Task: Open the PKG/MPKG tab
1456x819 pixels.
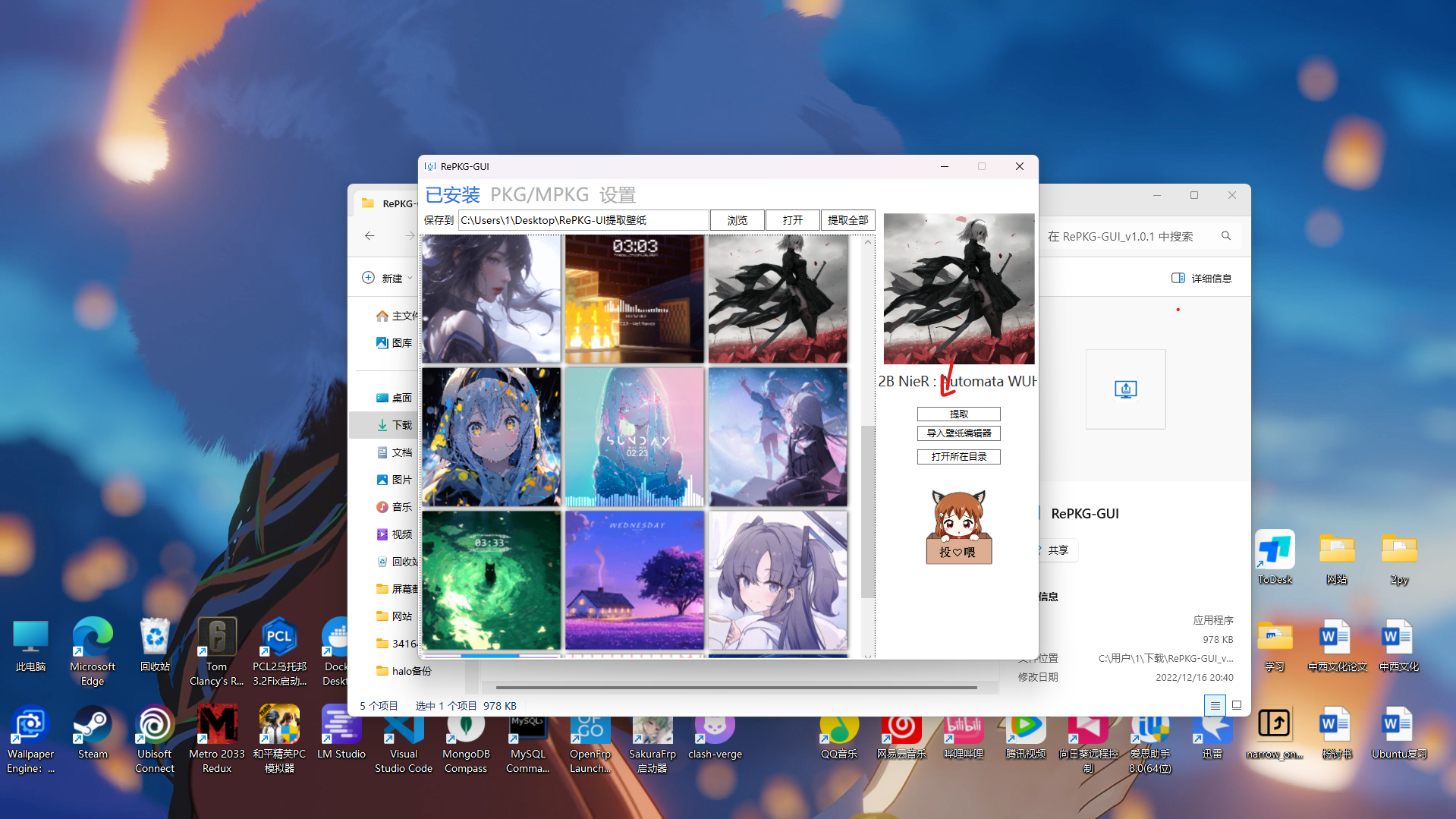Action: pyautogui.click(x=539, y=195)
